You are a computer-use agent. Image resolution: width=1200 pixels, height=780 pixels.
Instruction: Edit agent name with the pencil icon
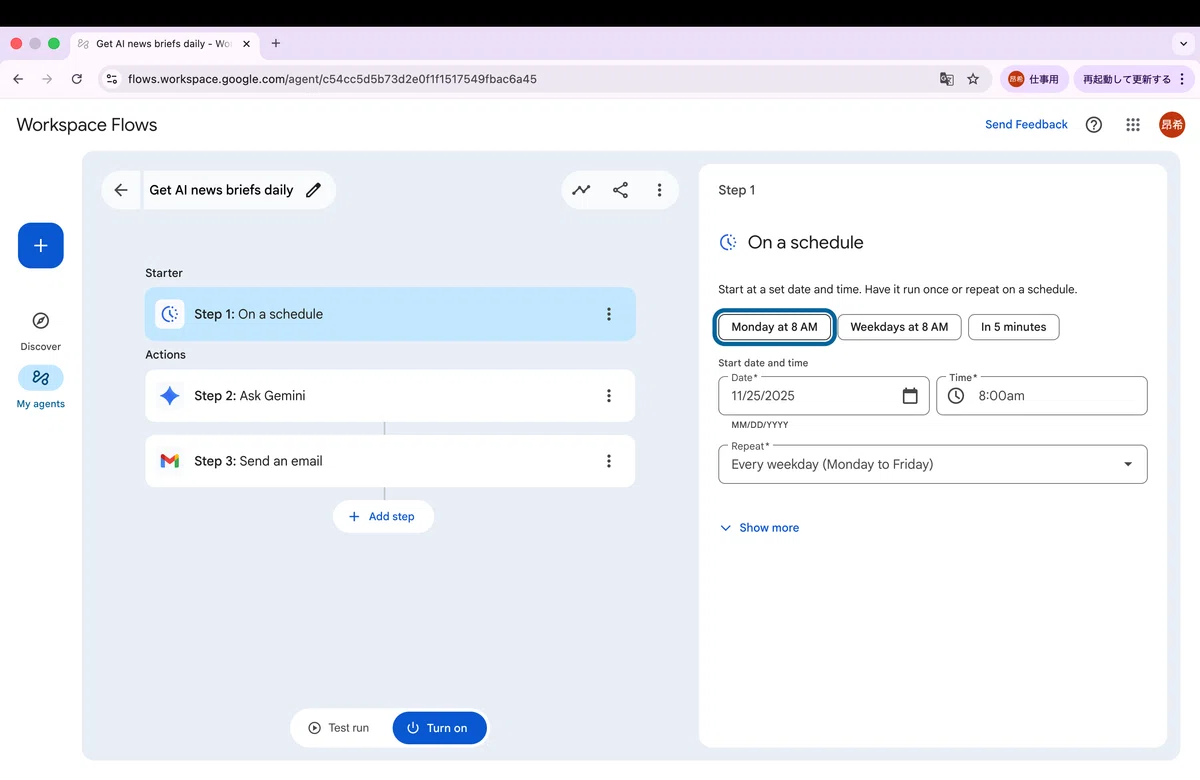point(313,190)
